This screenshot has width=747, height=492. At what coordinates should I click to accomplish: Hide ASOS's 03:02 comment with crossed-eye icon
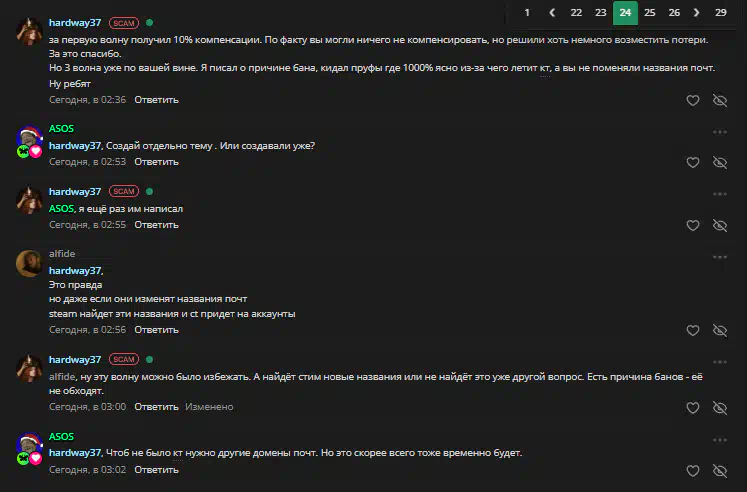[x=720, y=471]
